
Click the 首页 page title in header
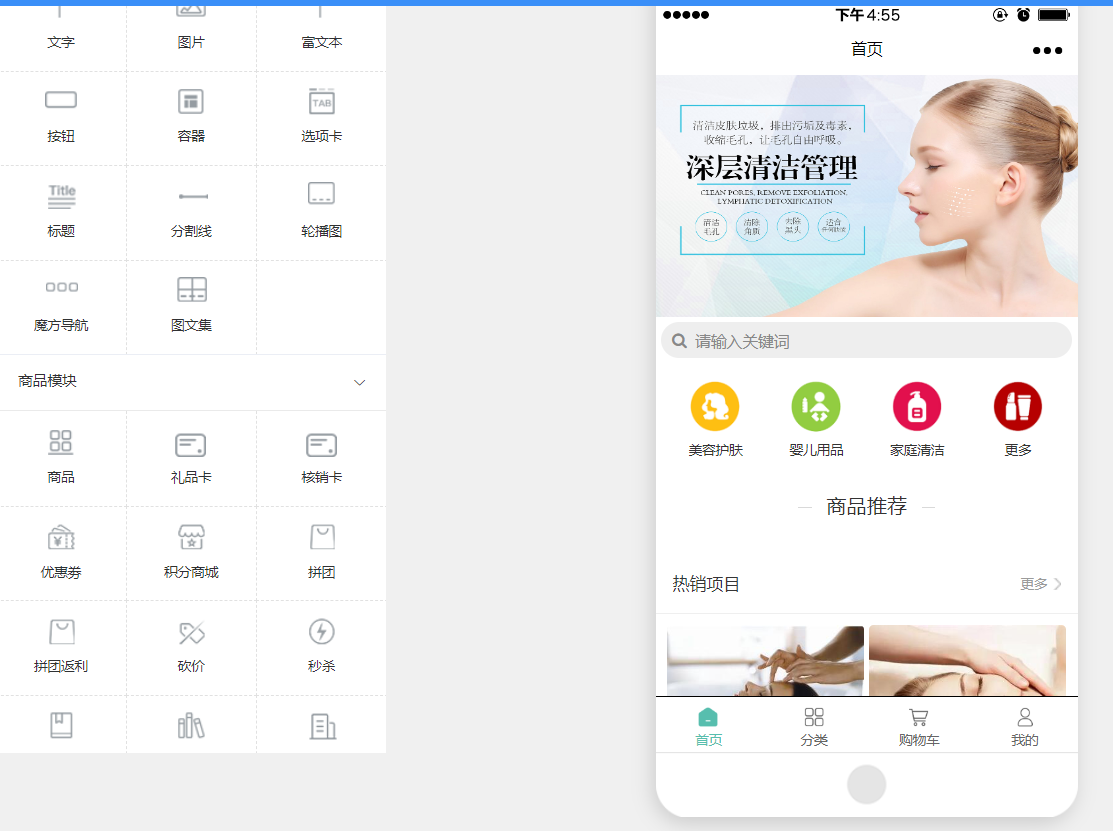[x=867, y=49]
